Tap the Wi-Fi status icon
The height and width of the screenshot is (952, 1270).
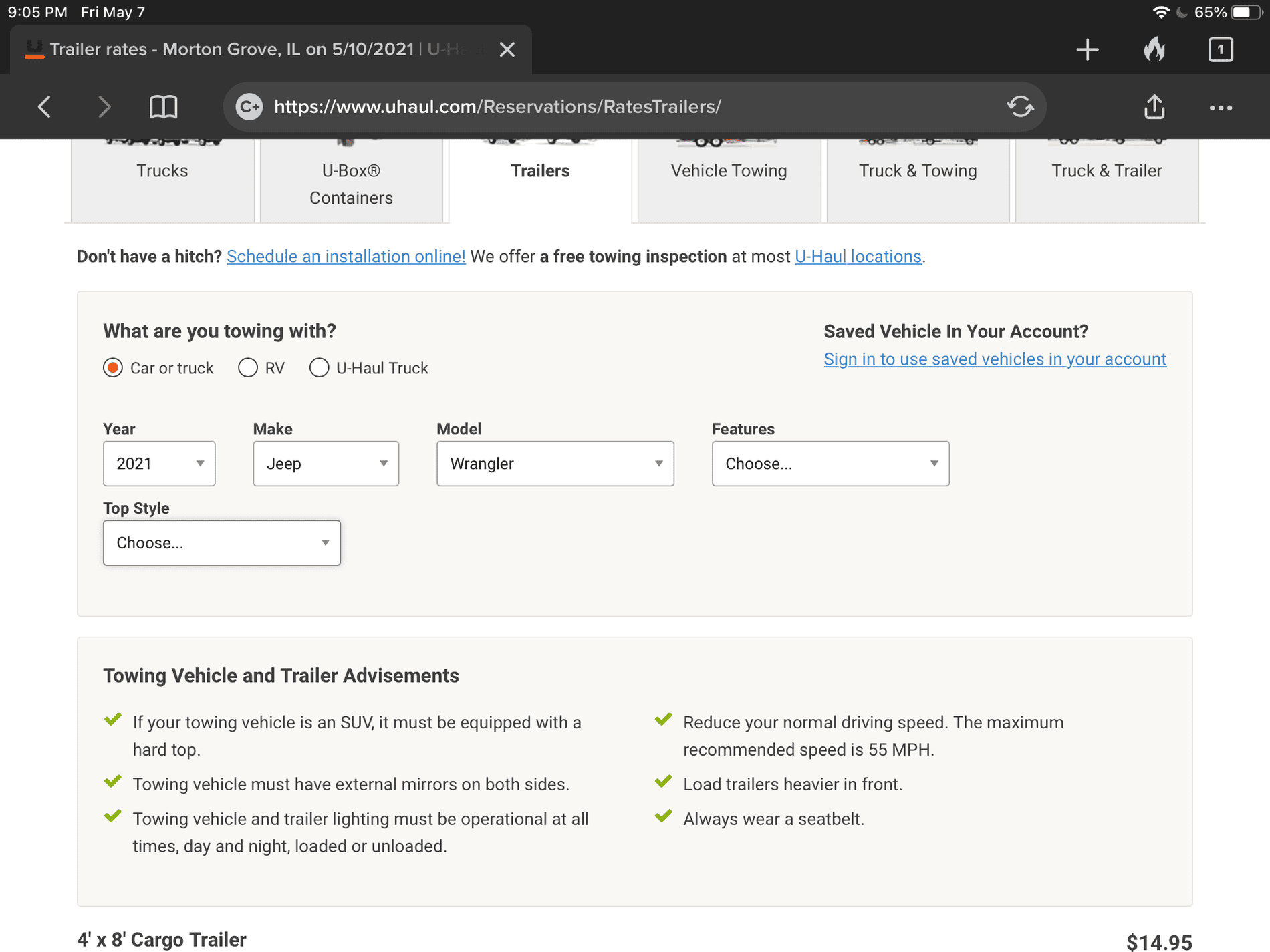pyautogui.click(x=1161, y=13)
